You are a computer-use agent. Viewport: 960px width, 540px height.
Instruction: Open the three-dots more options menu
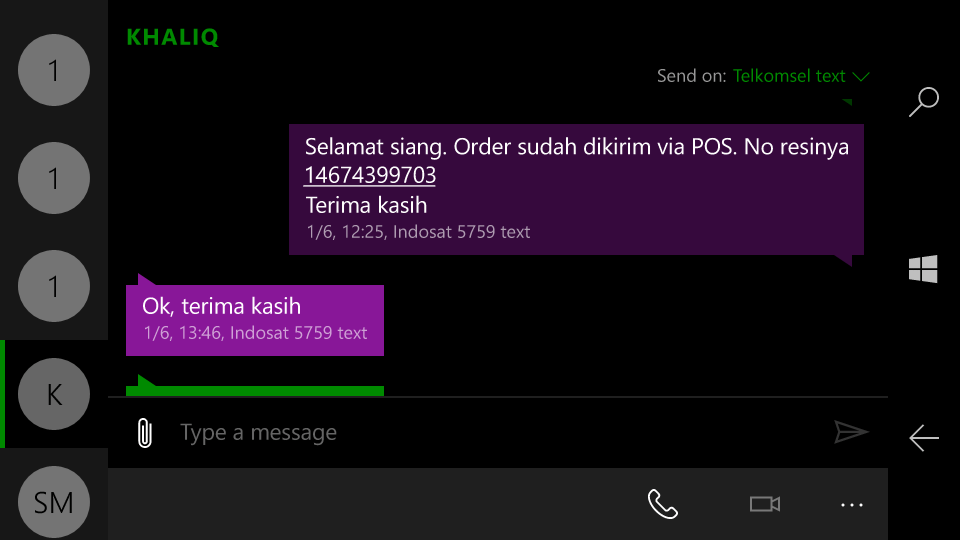tap(852, 505)
